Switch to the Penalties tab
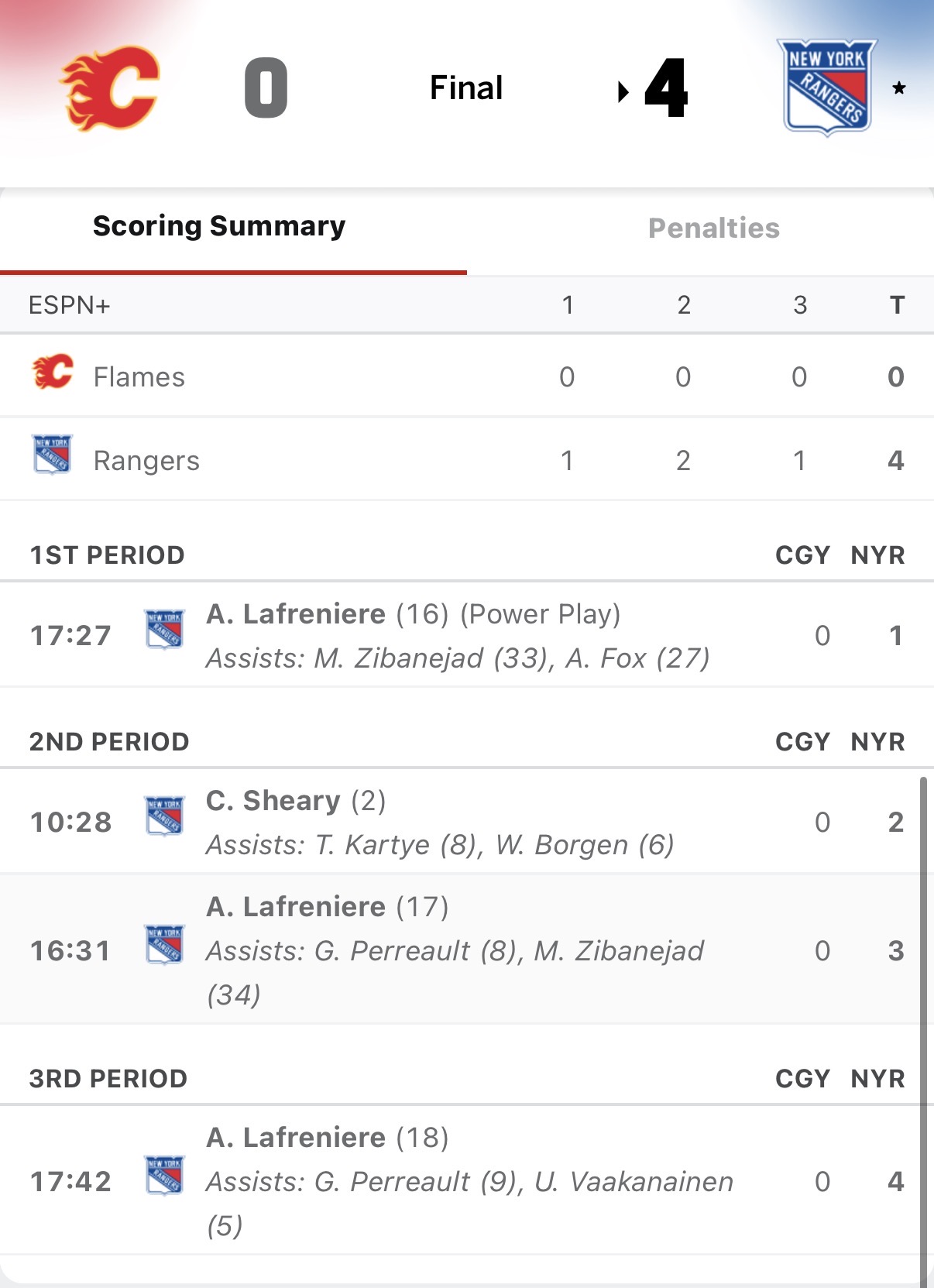 click(x=713, y=228)
